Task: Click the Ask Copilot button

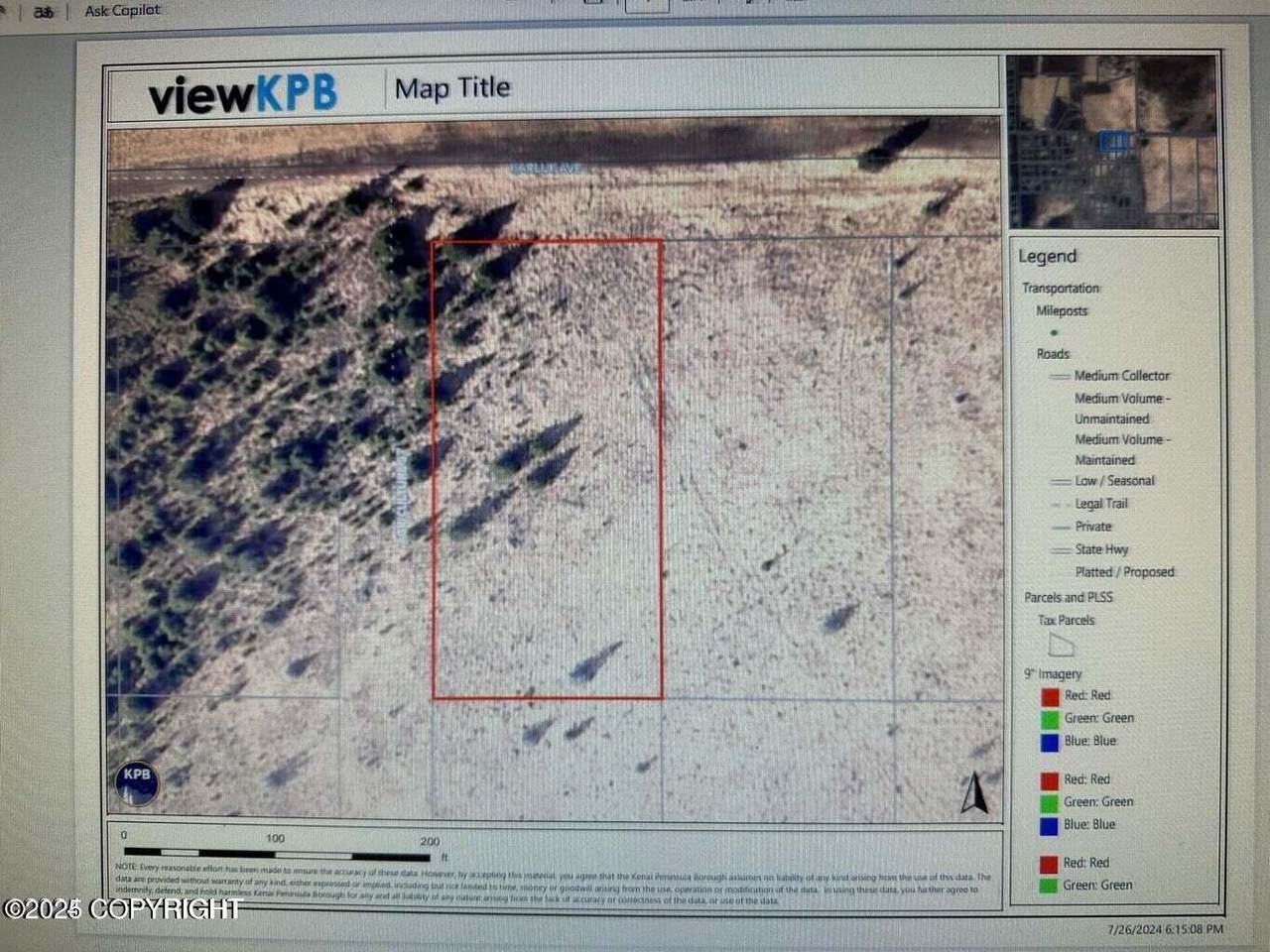Action: pos(122,11)
